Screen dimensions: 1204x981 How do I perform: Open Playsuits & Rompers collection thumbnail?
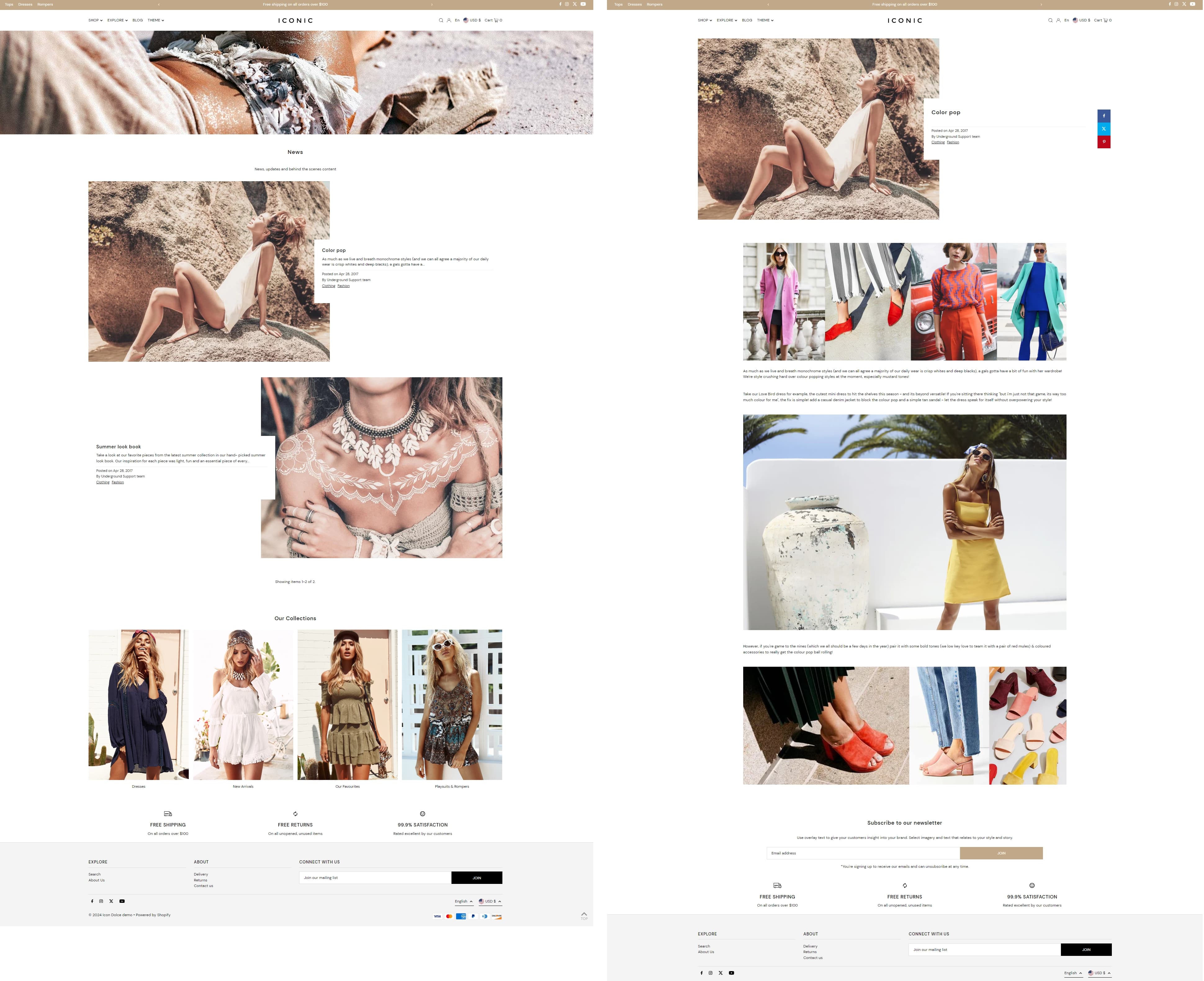pos(451,705)
